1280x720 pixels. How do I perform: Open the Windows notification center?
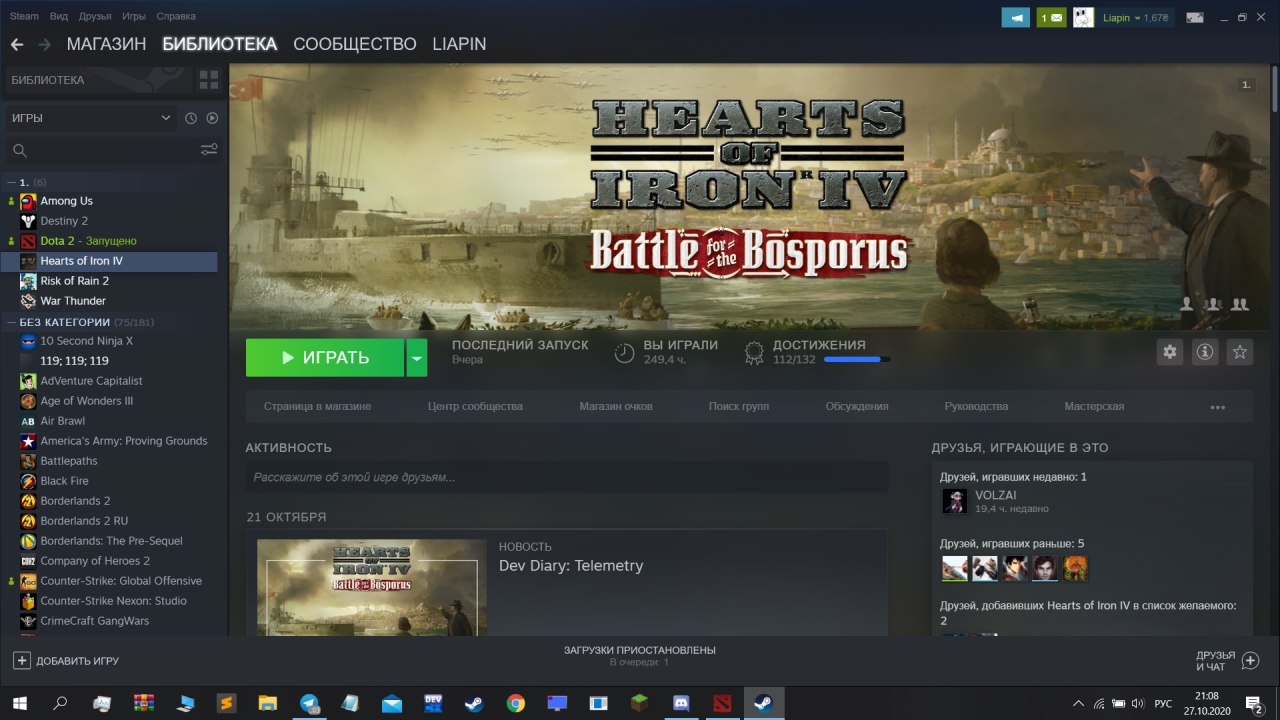coord(1253,703)
